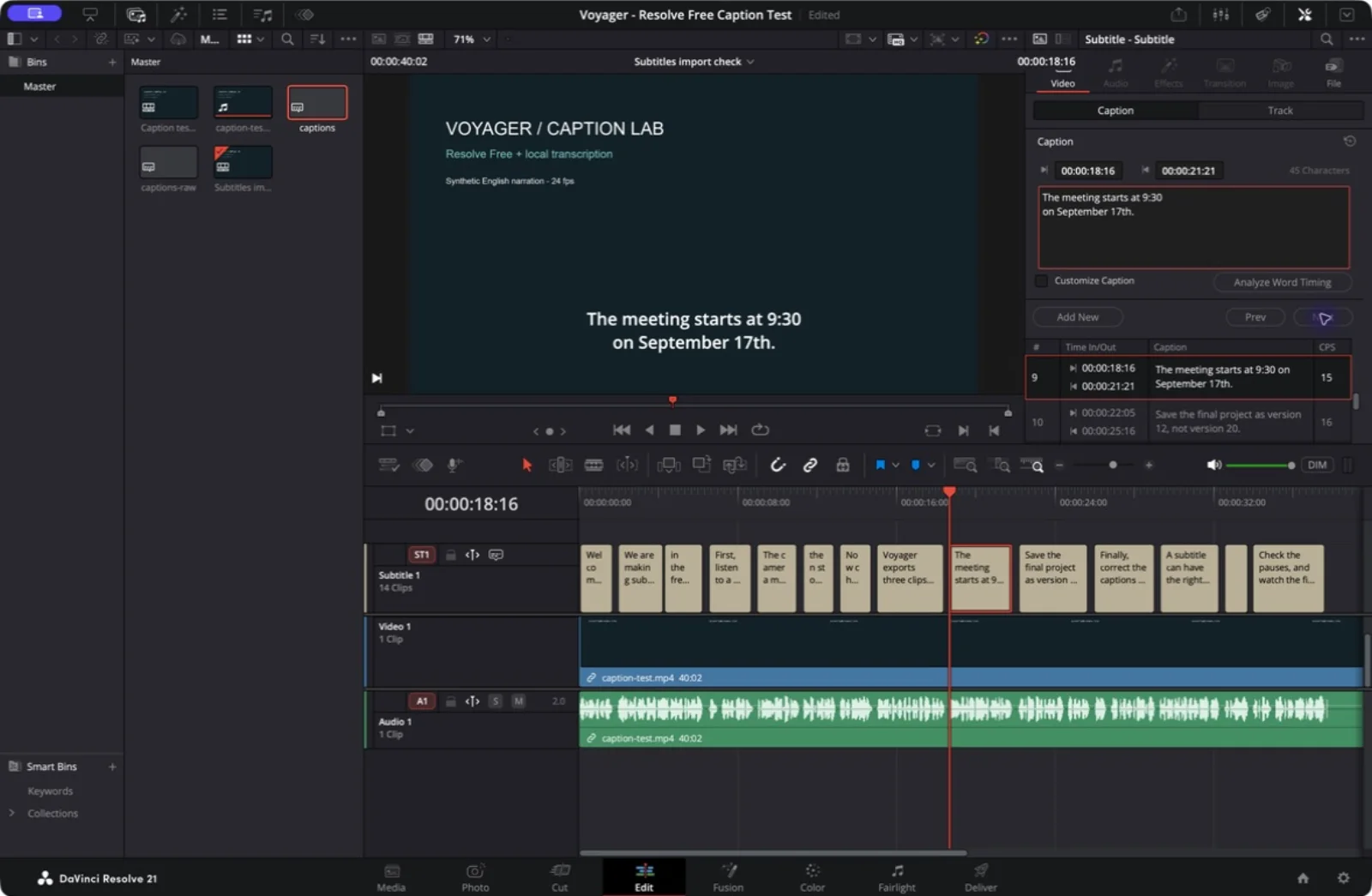Open Project Settings gear icon
This screenshot has height=896, width=1372.
[1343, 878]
